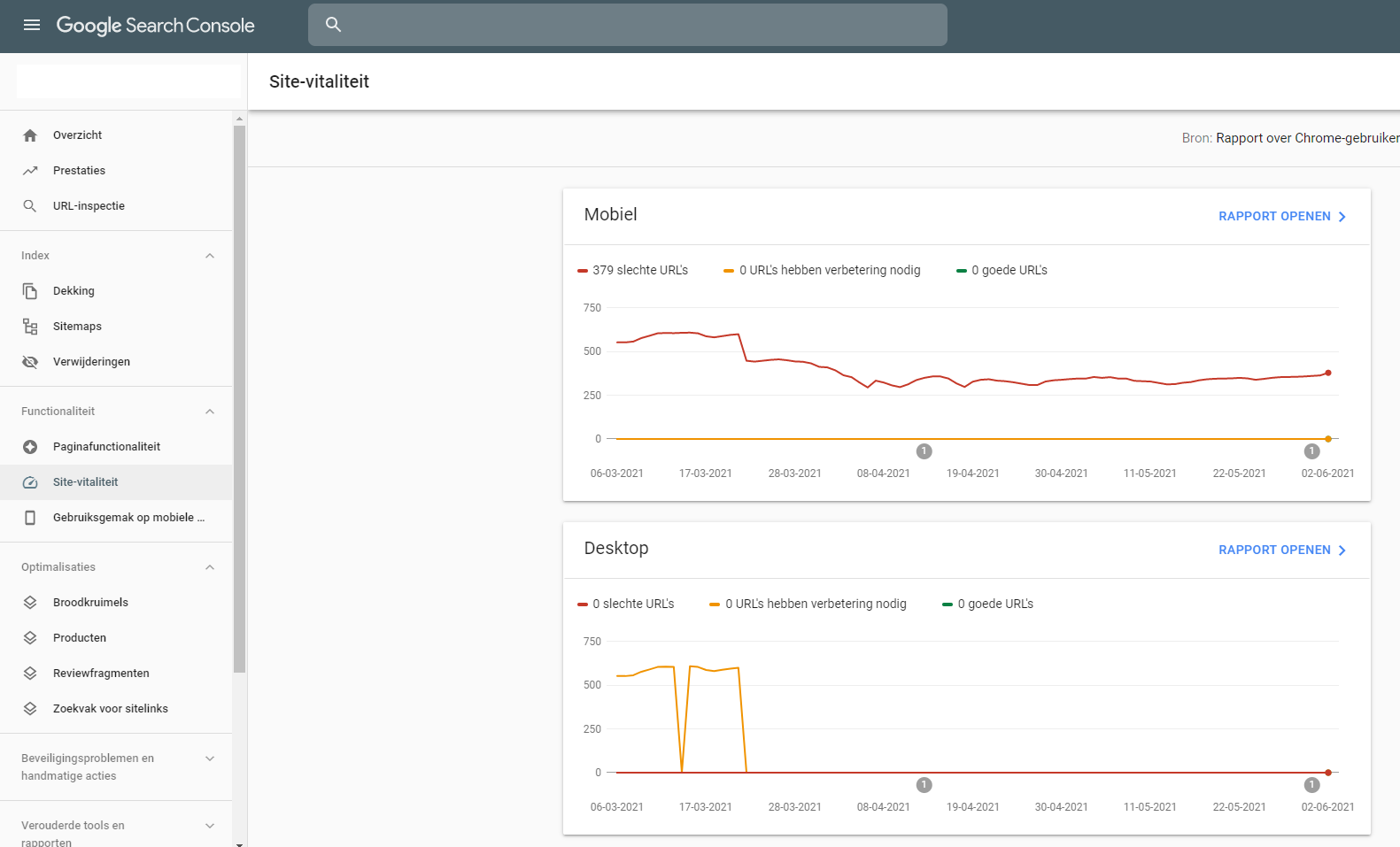The height and width of the screenshot is (847, 1400).
Task: Click the annotation marker near 02-06-2021 in Mobiel chart
Action: click(x=1311, y=451)
